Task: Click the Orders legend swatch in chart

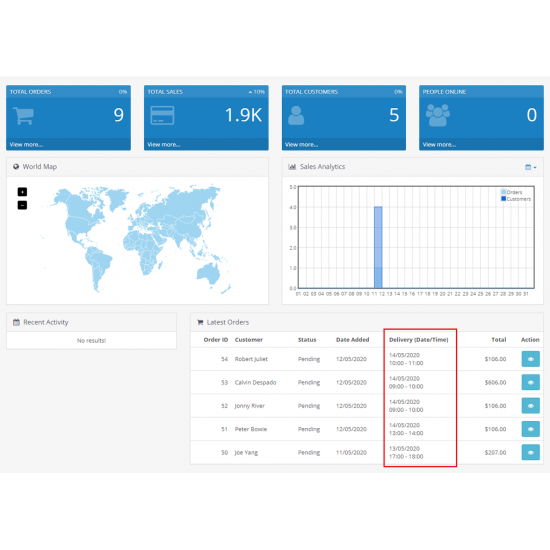Action: (x=504, y=192)
